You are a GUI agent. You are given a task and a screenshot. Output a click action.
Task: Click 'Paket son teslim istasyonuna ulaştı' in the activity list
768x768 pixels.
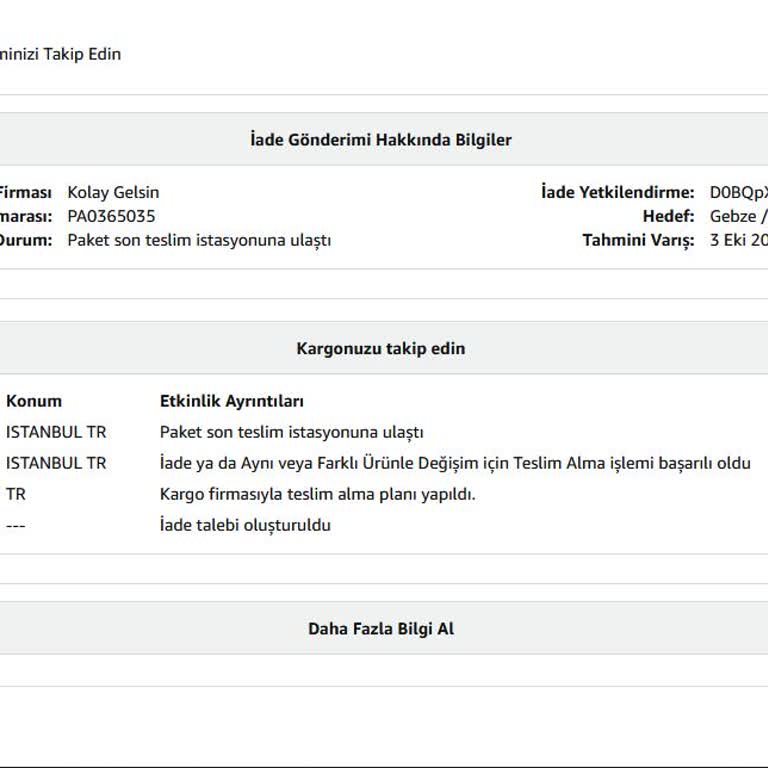(x=292, y=432)
